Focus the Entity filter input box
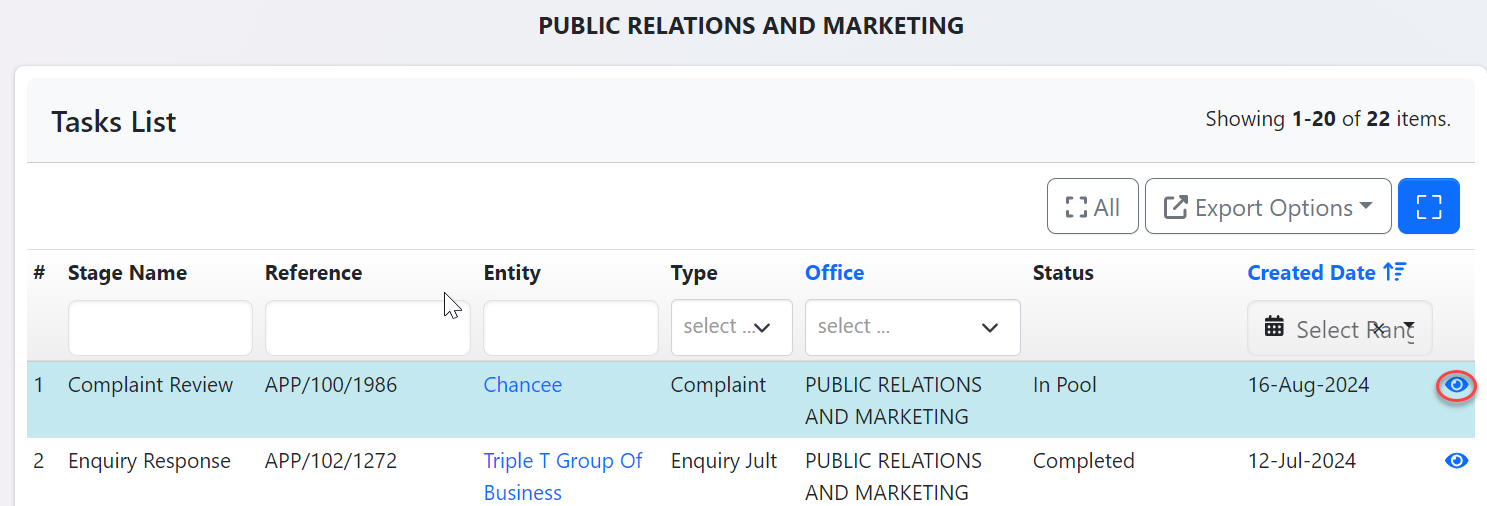 [570, 328]
